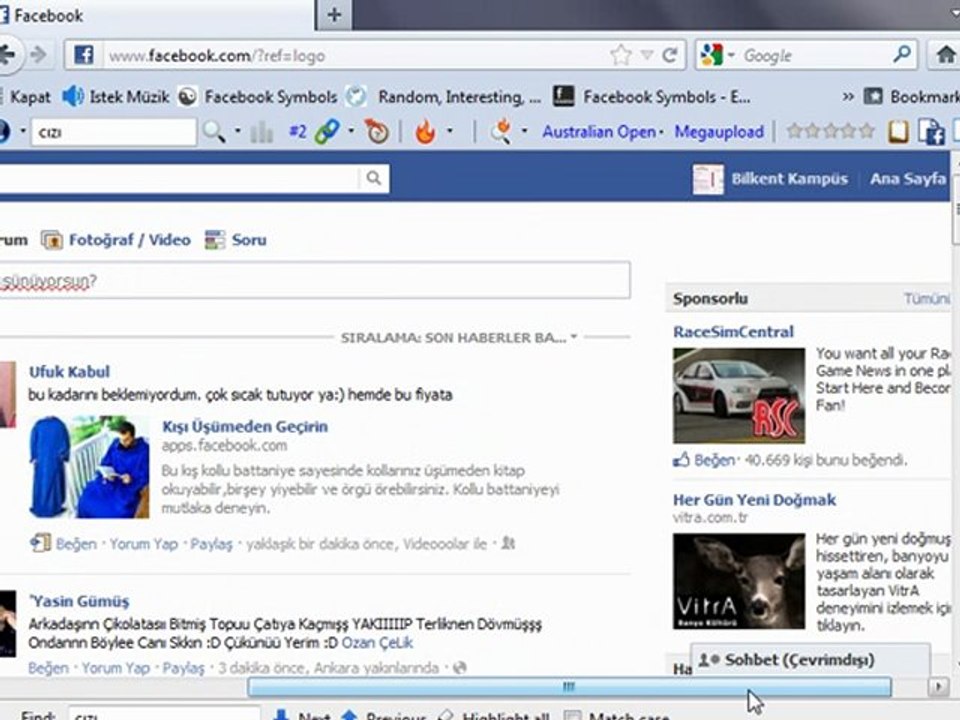Open a new browser tab with plus button

pos(334,15)
